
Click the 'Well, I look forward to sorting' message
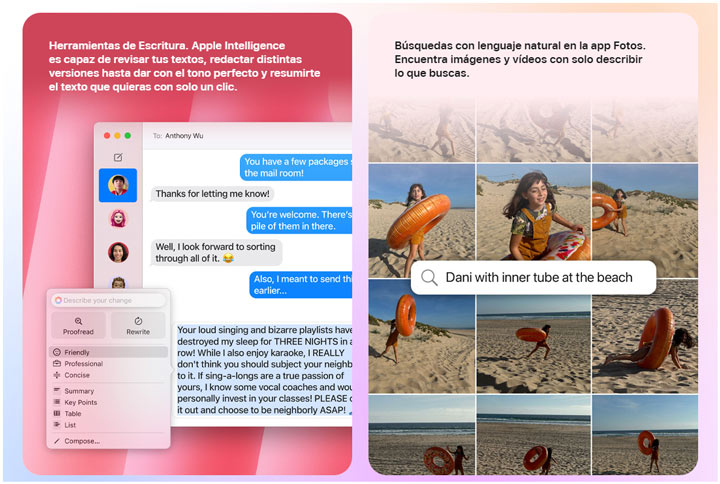pos(216,252)
